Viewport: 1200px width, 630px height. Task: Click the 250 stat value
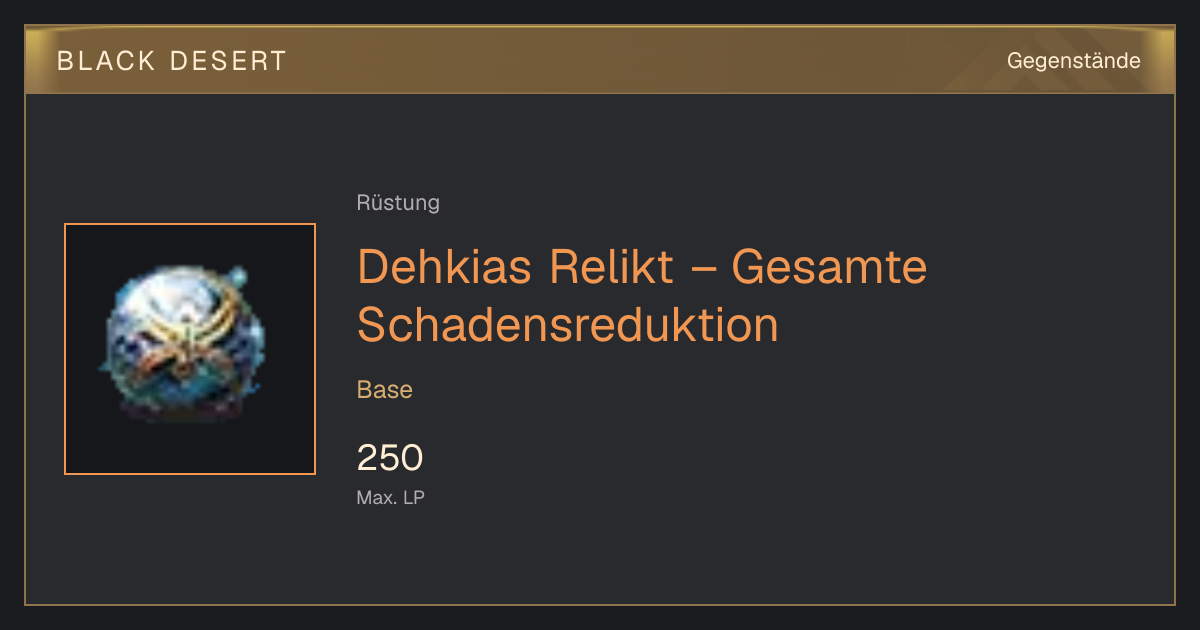click(x=390, y=458)
